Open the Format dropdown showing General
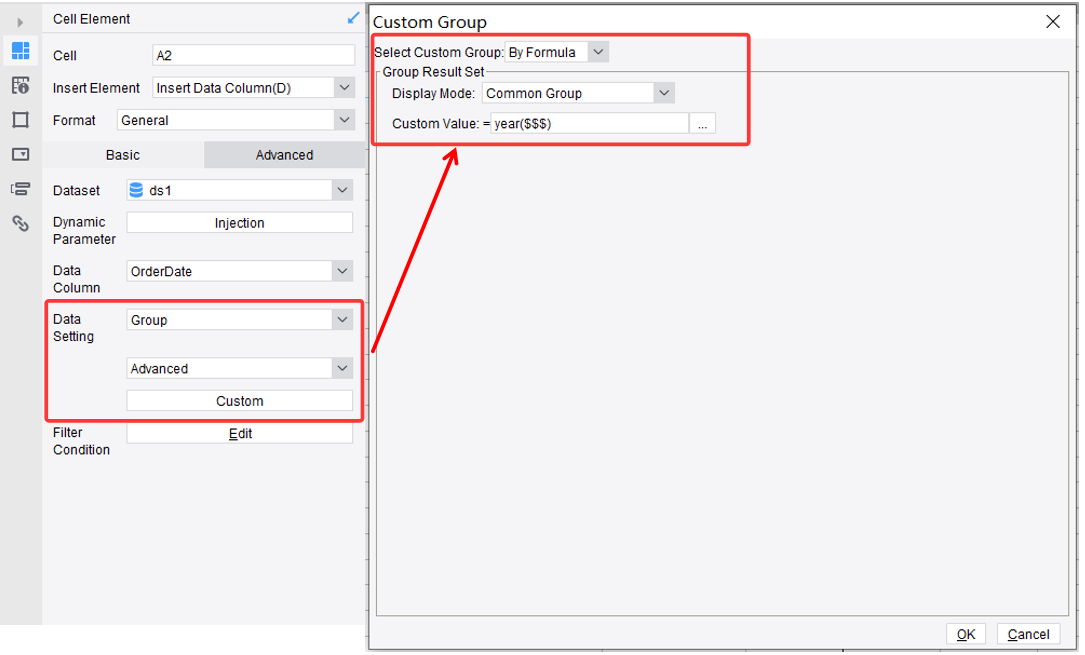Screen dimensions: 1085x655 click(344, 120)
